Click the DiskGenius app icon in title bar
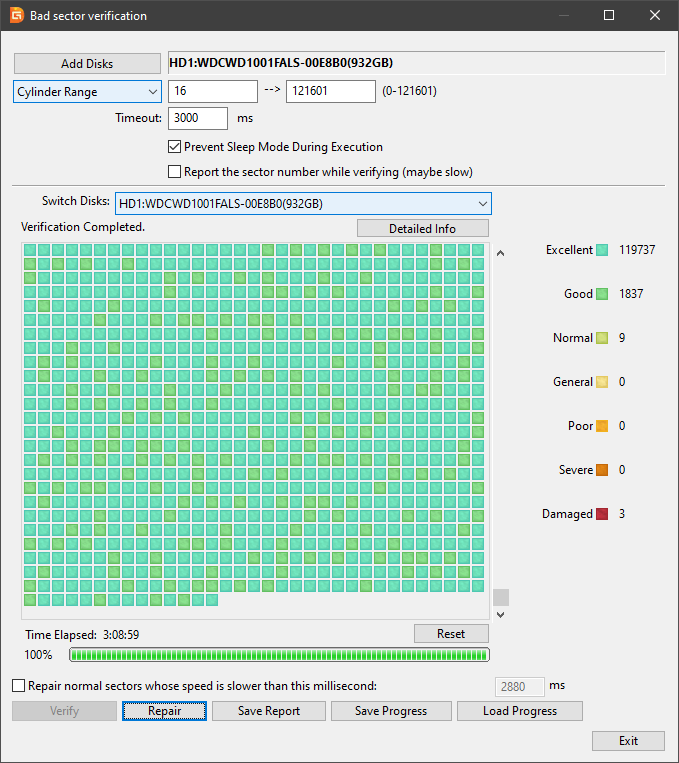679x763 pixels. coord(17,15)
